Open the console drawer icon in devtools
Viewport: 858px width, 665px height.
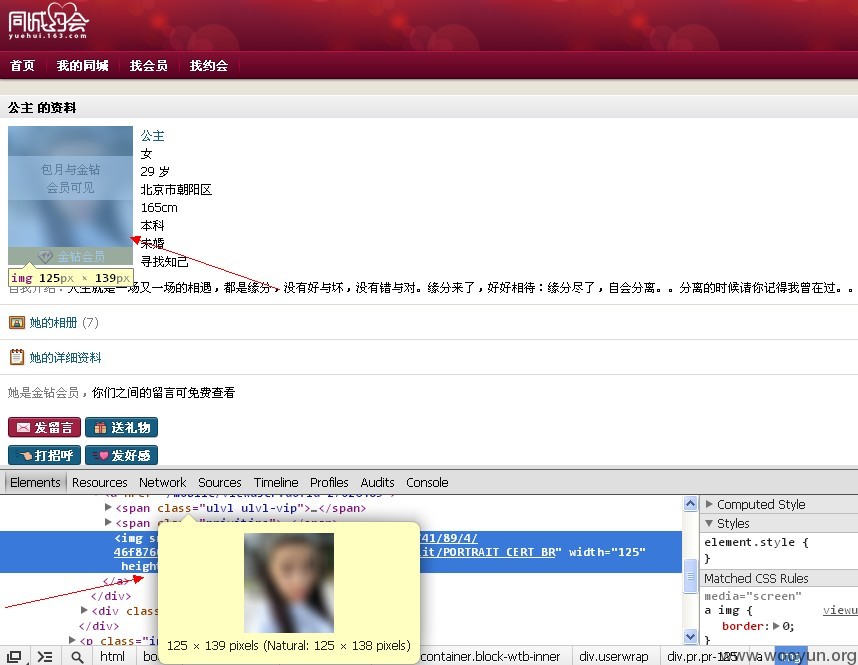pyautogui.click(x=45, y=656)
